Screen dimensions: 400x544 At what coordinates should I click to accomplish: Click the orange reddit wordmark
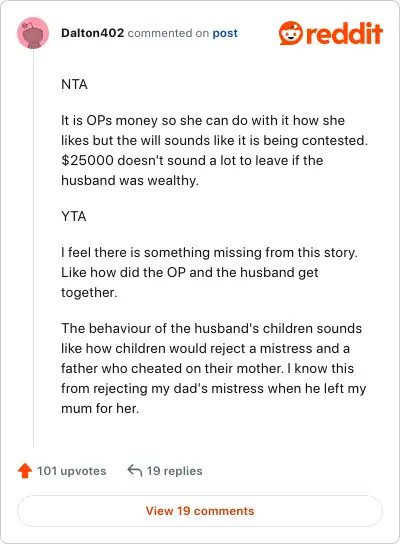344,34
